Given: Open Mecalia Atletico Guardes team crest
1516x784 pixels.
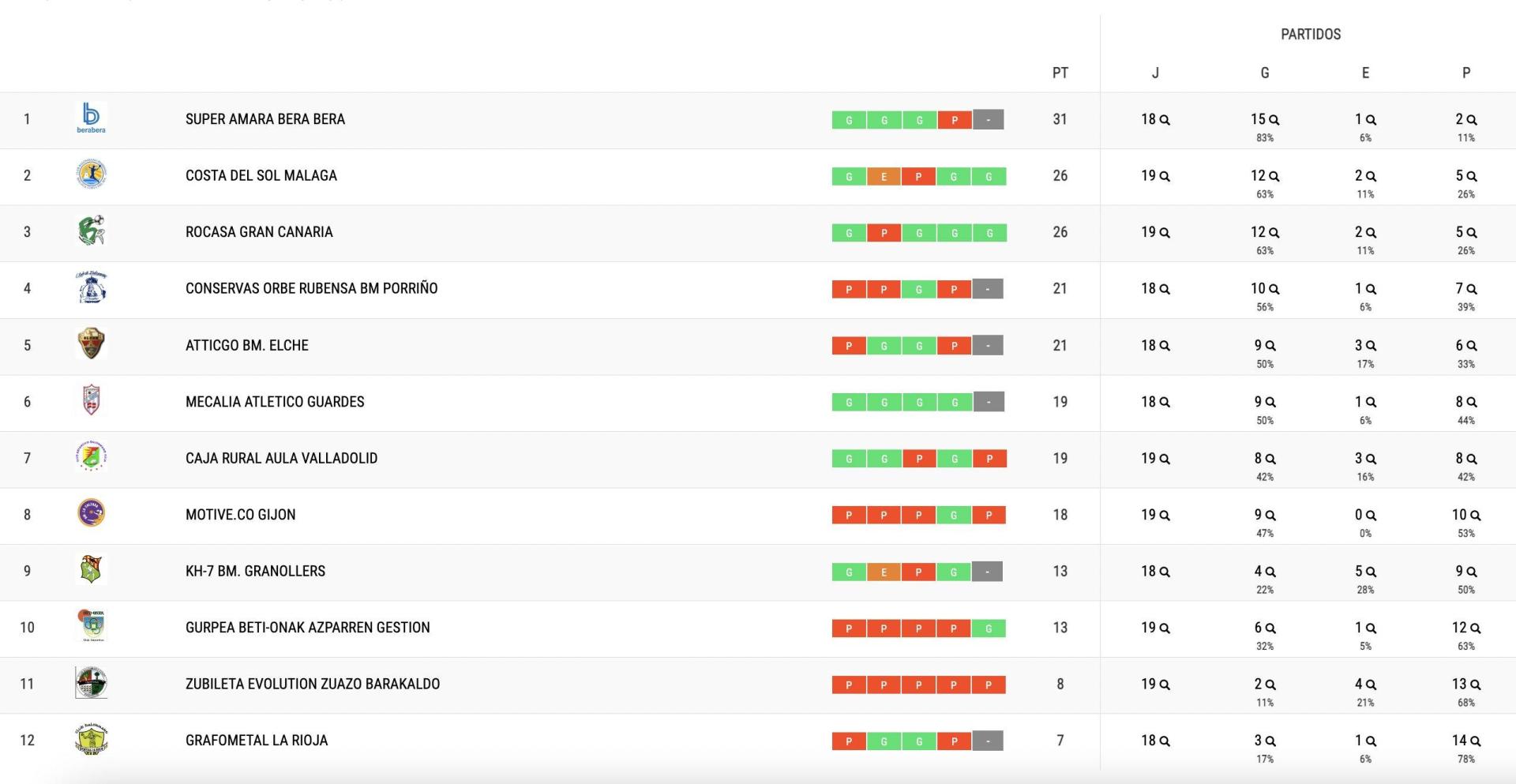Looking at the screenshot, I should 91,400.
